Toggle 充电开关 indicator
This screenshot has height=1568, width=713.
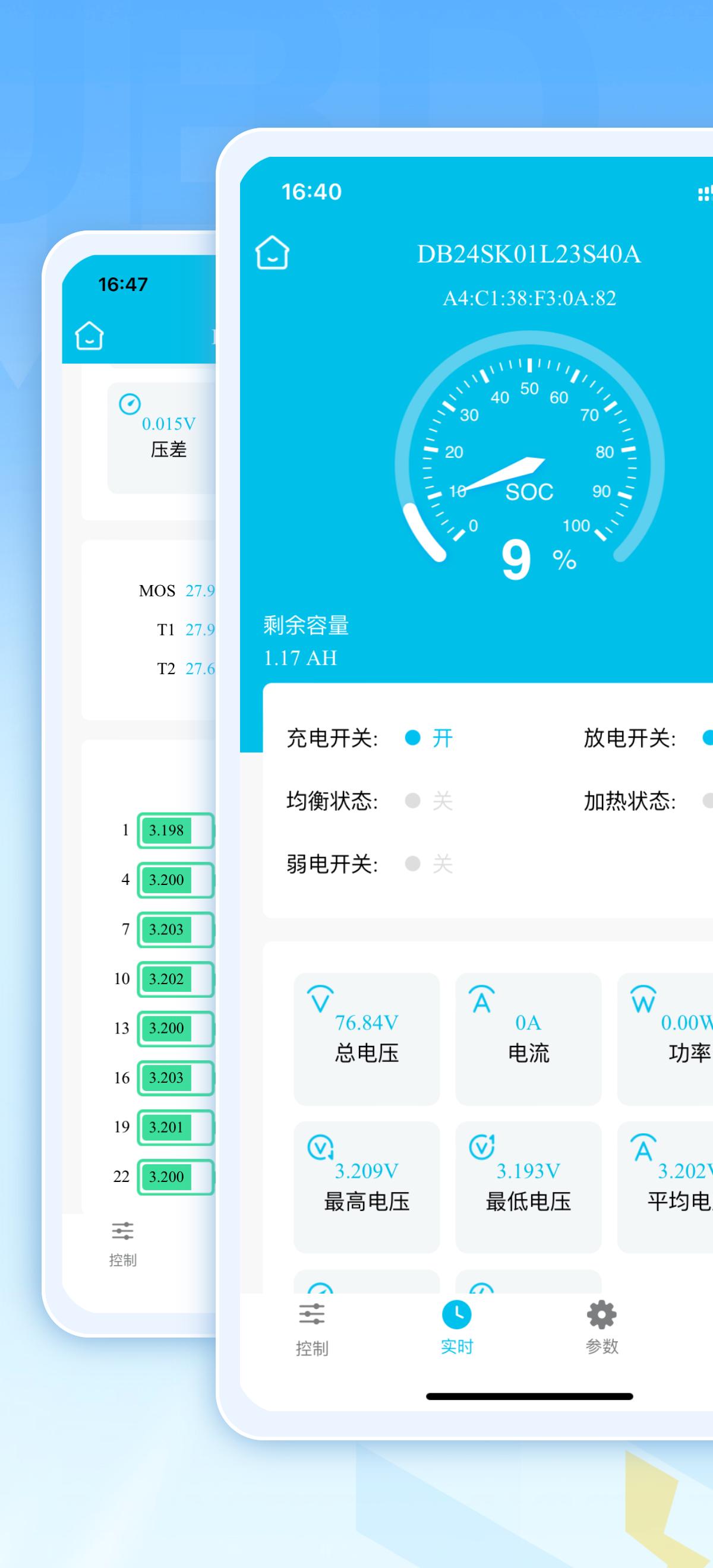coord(413,738)
